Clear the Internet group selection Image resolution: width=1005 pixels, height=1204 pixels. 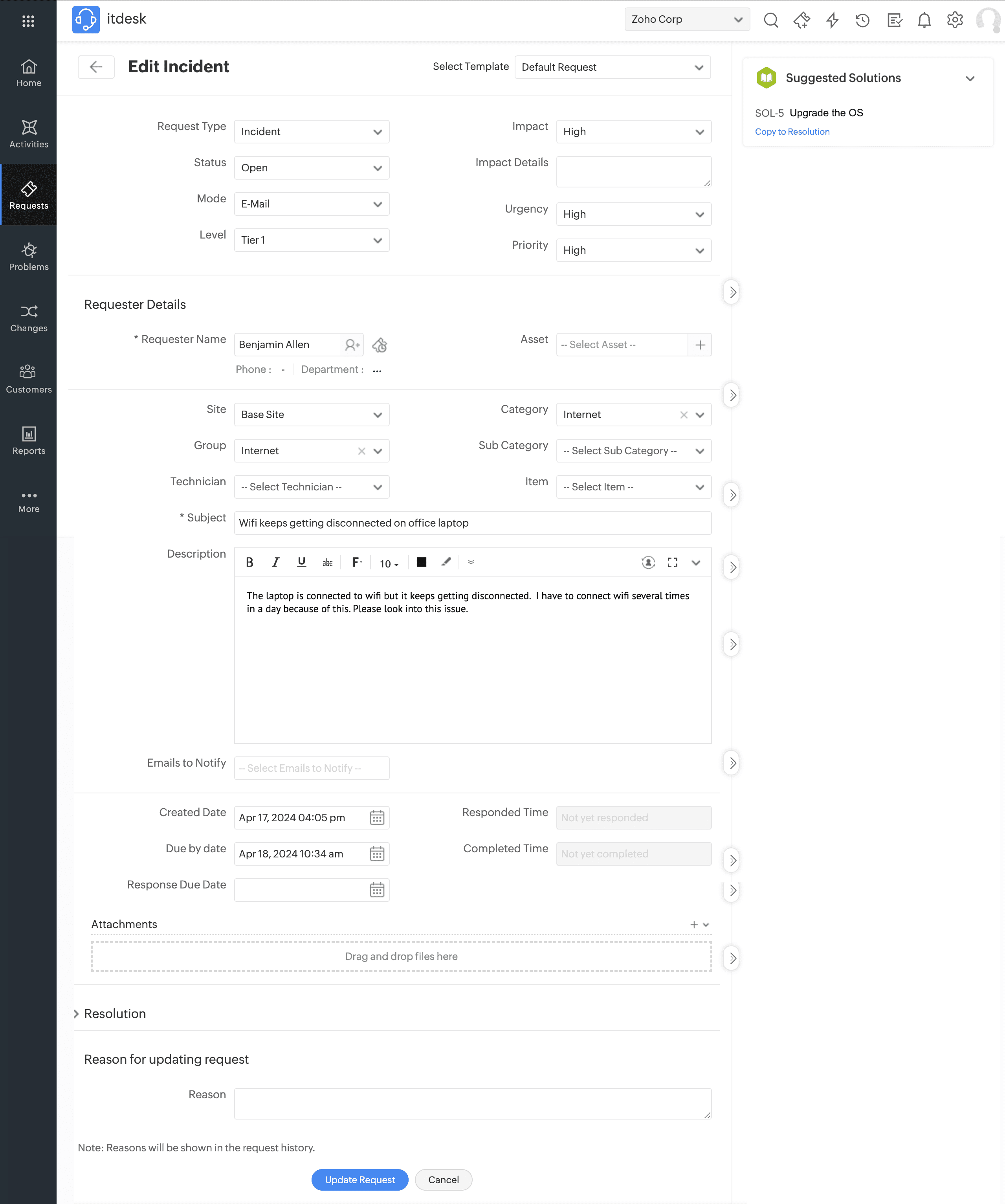tap(362, 451)
